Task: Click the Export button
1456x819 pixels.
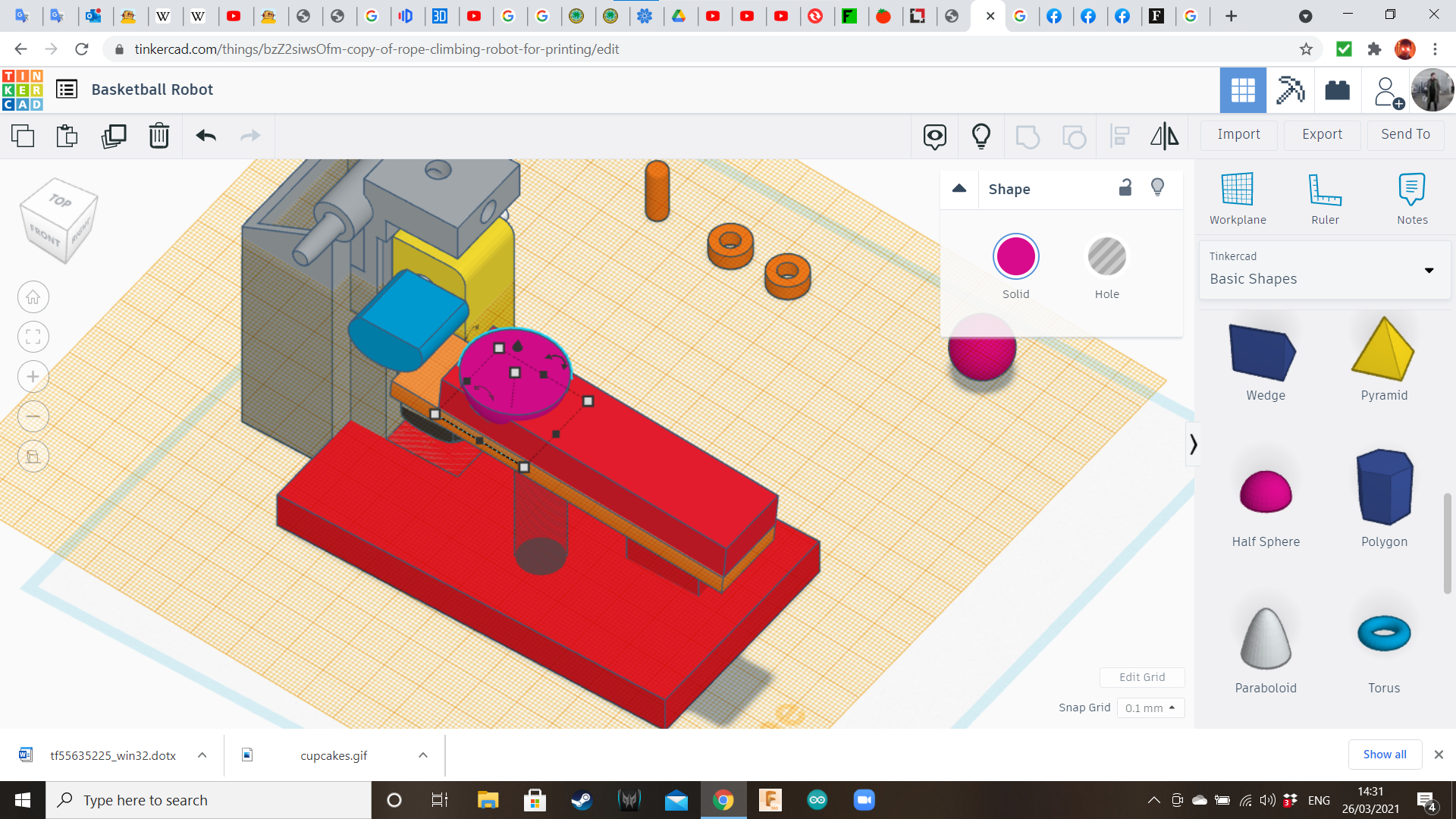Action: point(1321,134)
